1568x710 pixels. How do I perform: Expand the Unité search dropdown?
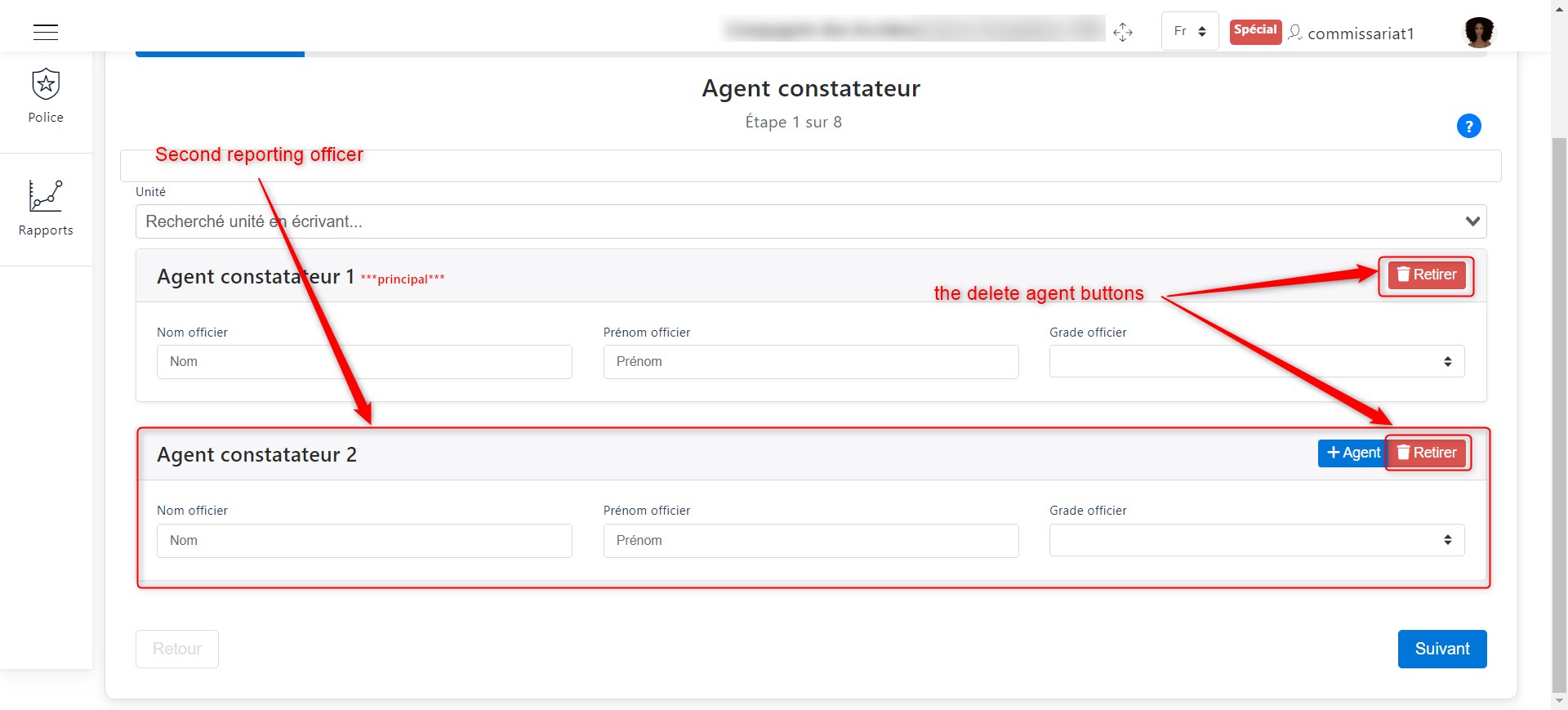(811, 221)
